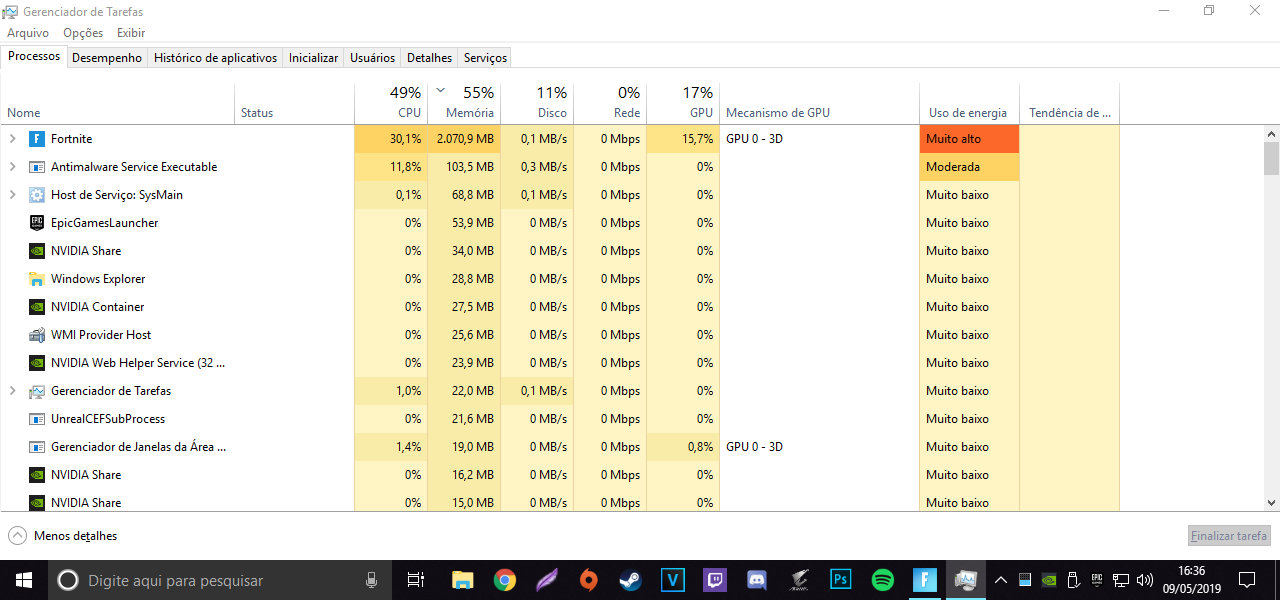Click the NVIDIA system tray icon
1280x600 pixels.
tap(1048, 580)
